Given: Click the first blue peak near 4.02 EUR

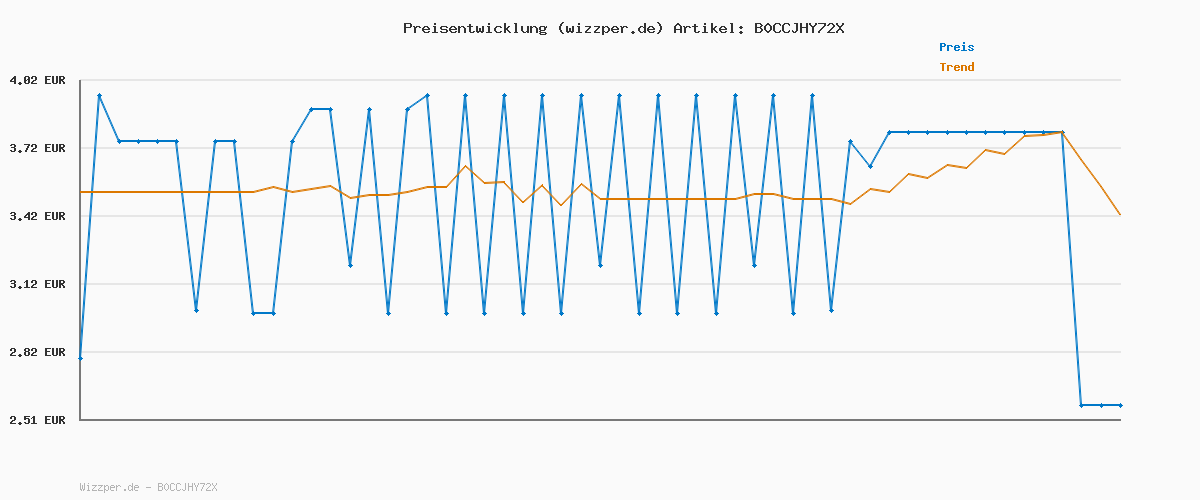Looking at the screenshot, I should pyautogui.click(x=99, y=95).
